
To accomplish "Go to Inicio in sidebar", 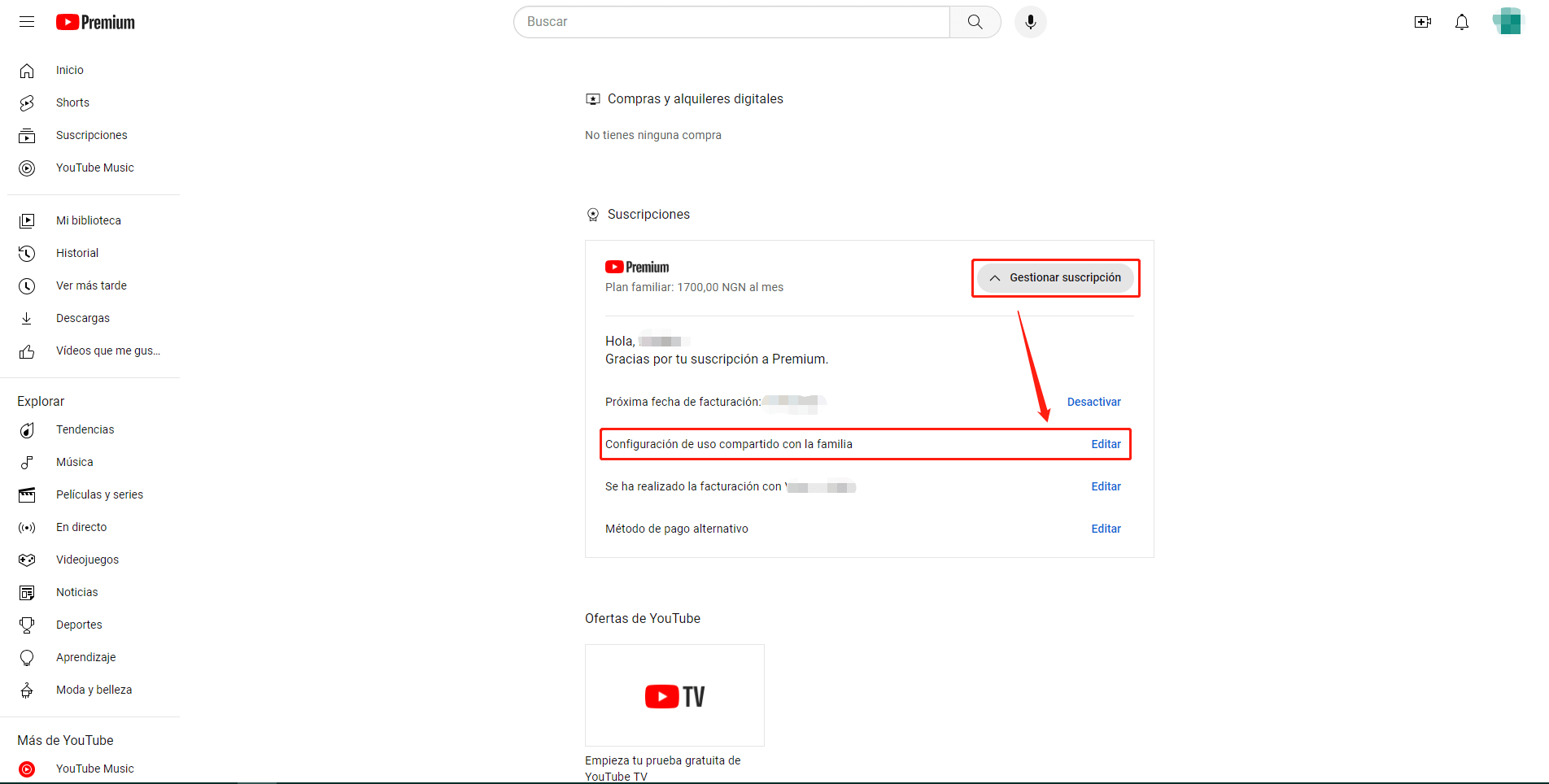I will pyautogui.click(x=70, y=70).
